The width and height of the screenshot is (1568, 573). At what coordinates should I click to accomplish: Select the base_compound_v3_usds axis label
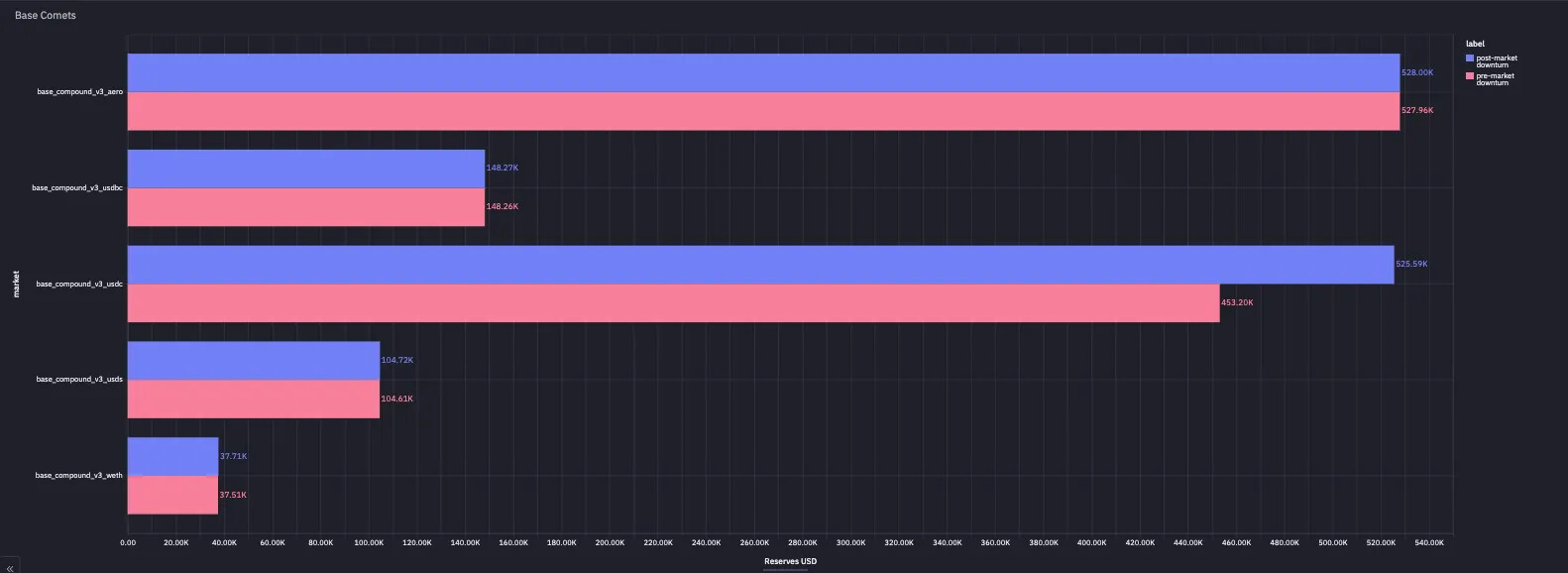tap(79, 380)
